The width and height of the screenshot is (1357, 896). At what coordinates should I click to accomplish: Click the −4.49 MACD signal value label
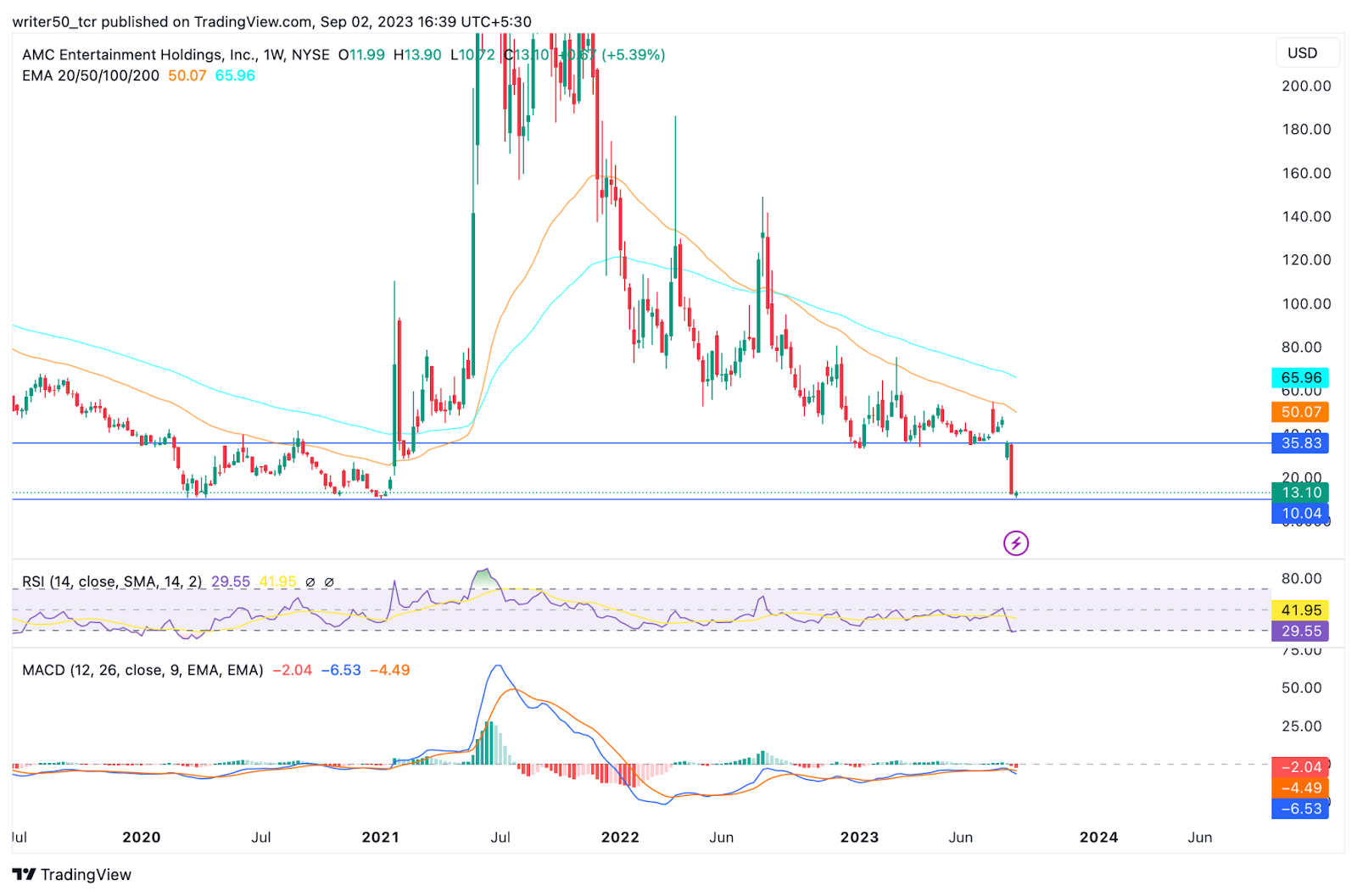1300,787
